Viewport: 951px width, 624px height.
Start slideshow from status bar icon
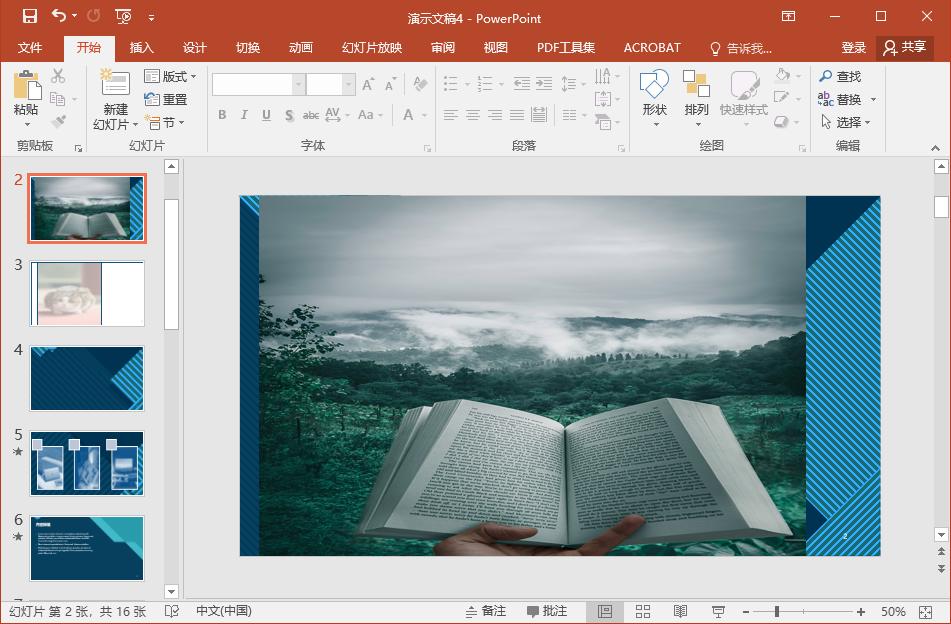(718, 611)
